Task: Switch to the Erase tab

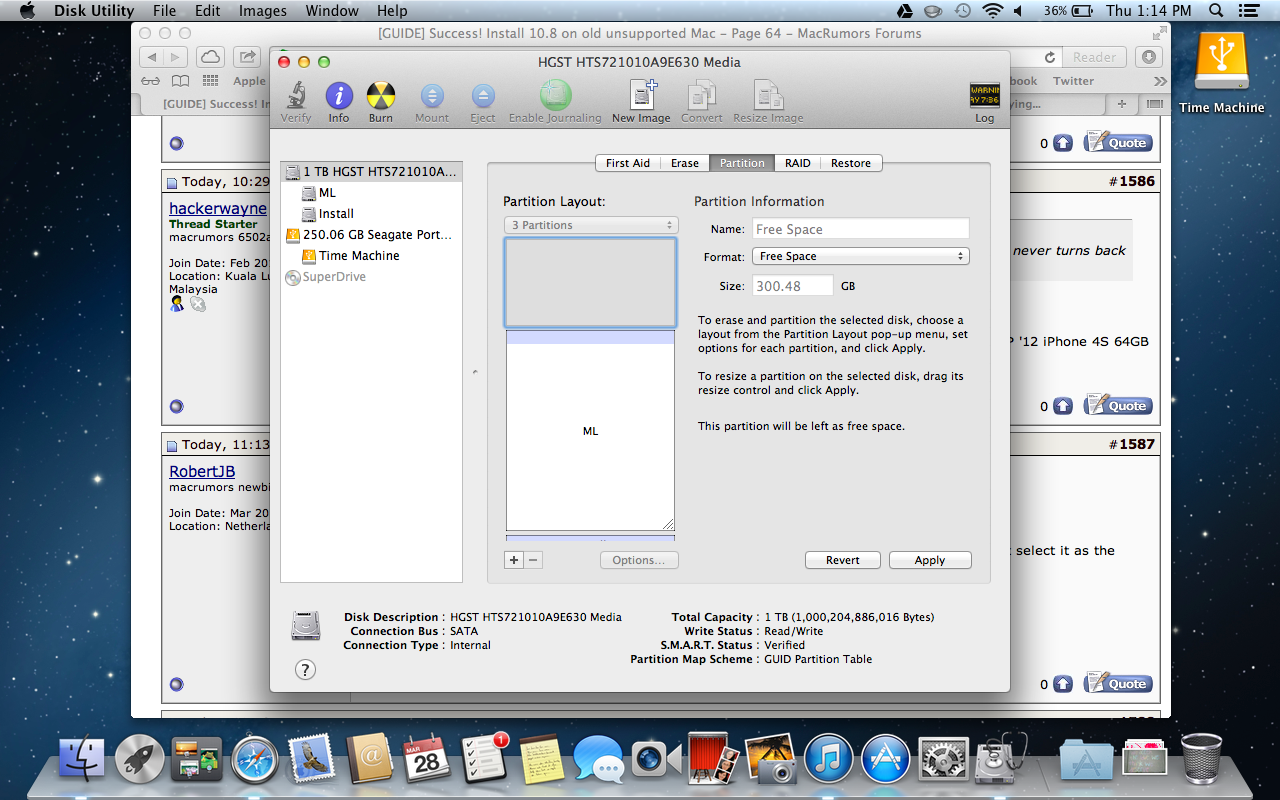Action: pos(685,163)
